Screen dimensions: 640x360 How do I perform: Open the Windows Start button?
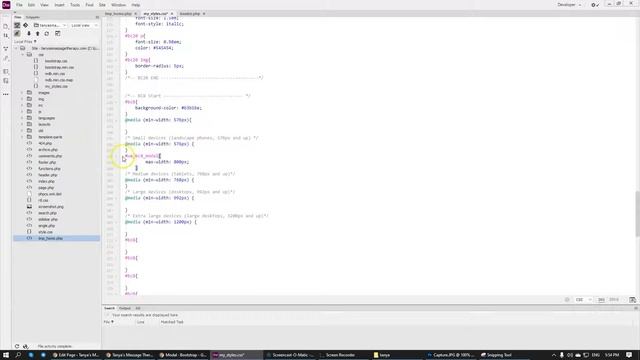6,355
